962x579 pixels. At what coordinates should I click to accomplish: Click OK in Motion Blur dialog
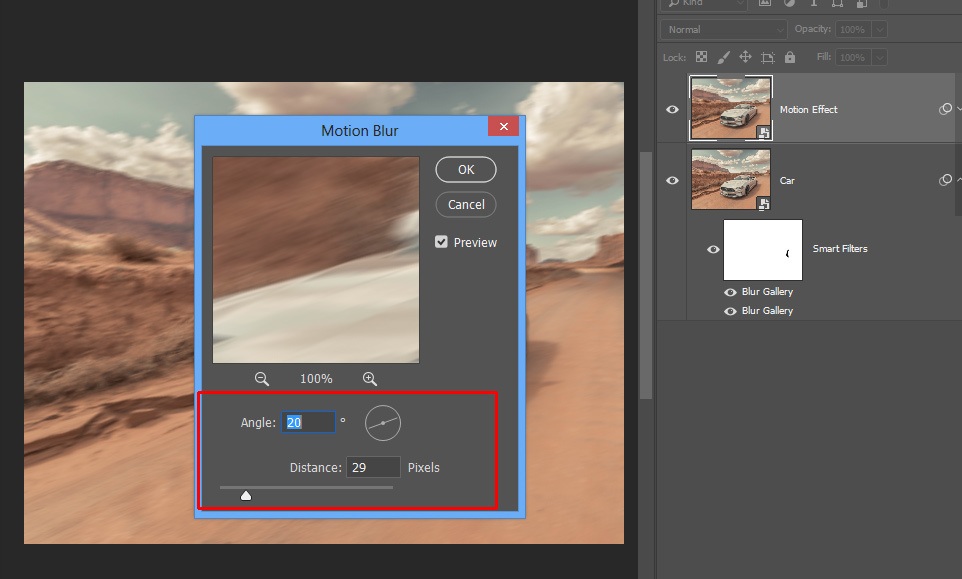[x=466, y=170]
